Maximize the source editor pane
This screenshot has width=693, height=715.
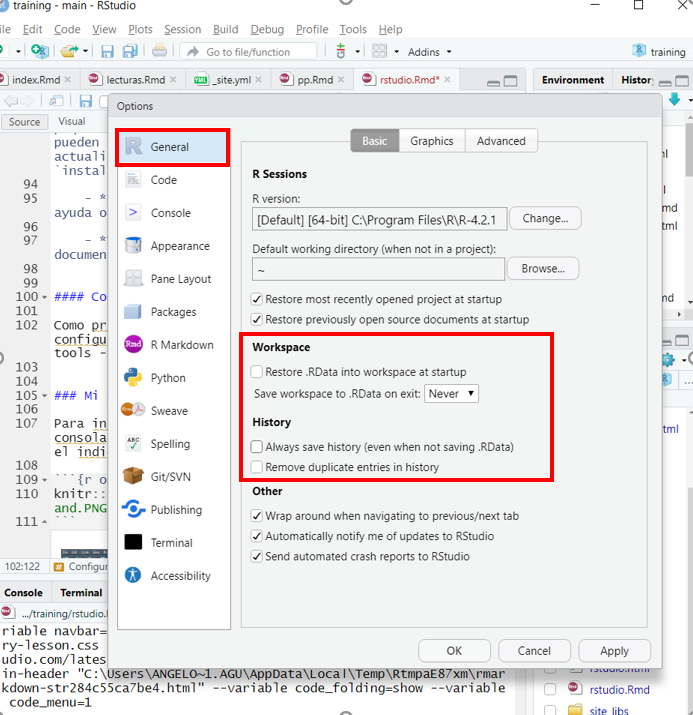pyautogui.click(x=510, y=82)
